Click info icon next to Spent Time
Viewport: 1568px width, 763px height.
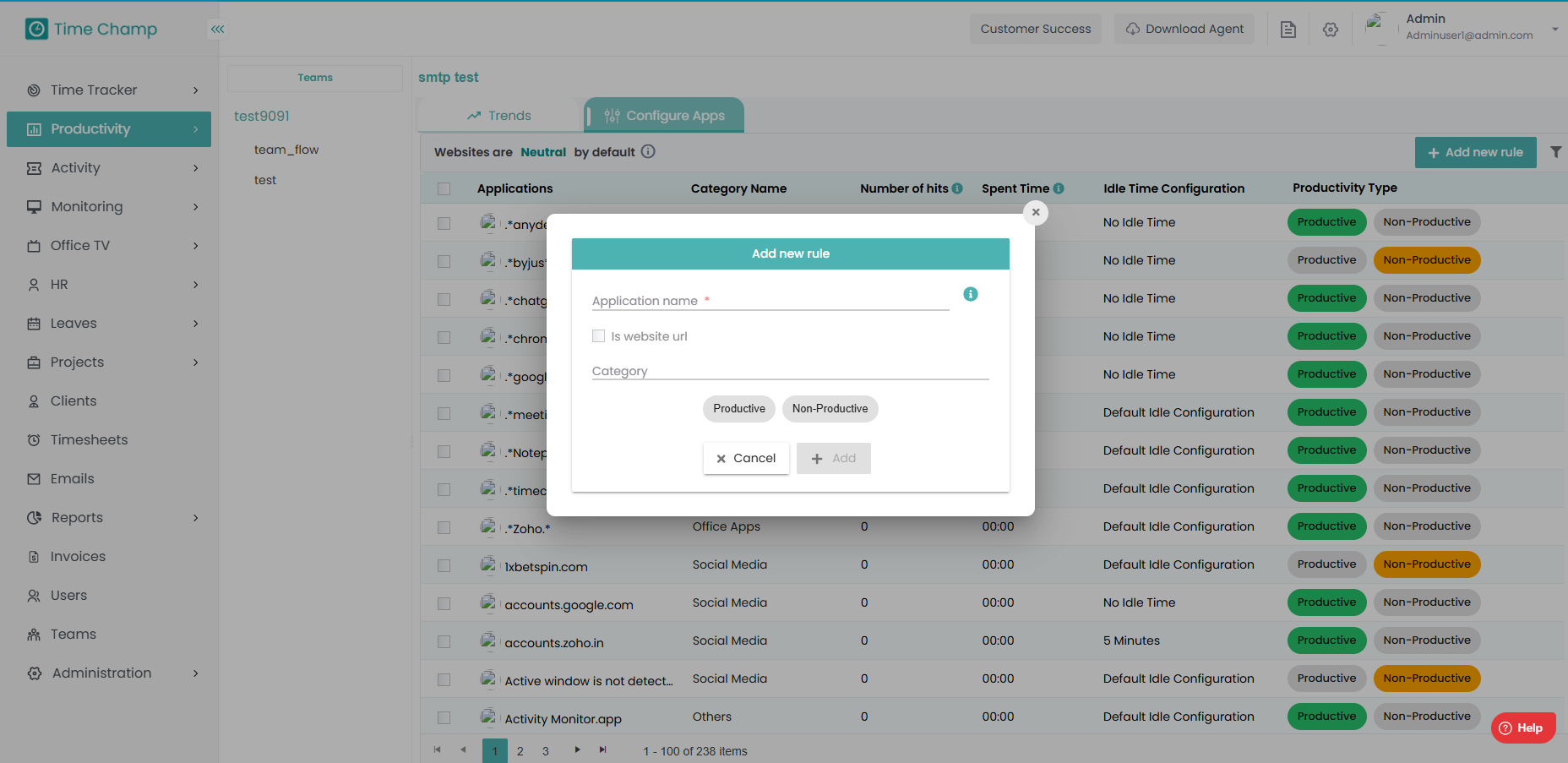click(1059, 188)
